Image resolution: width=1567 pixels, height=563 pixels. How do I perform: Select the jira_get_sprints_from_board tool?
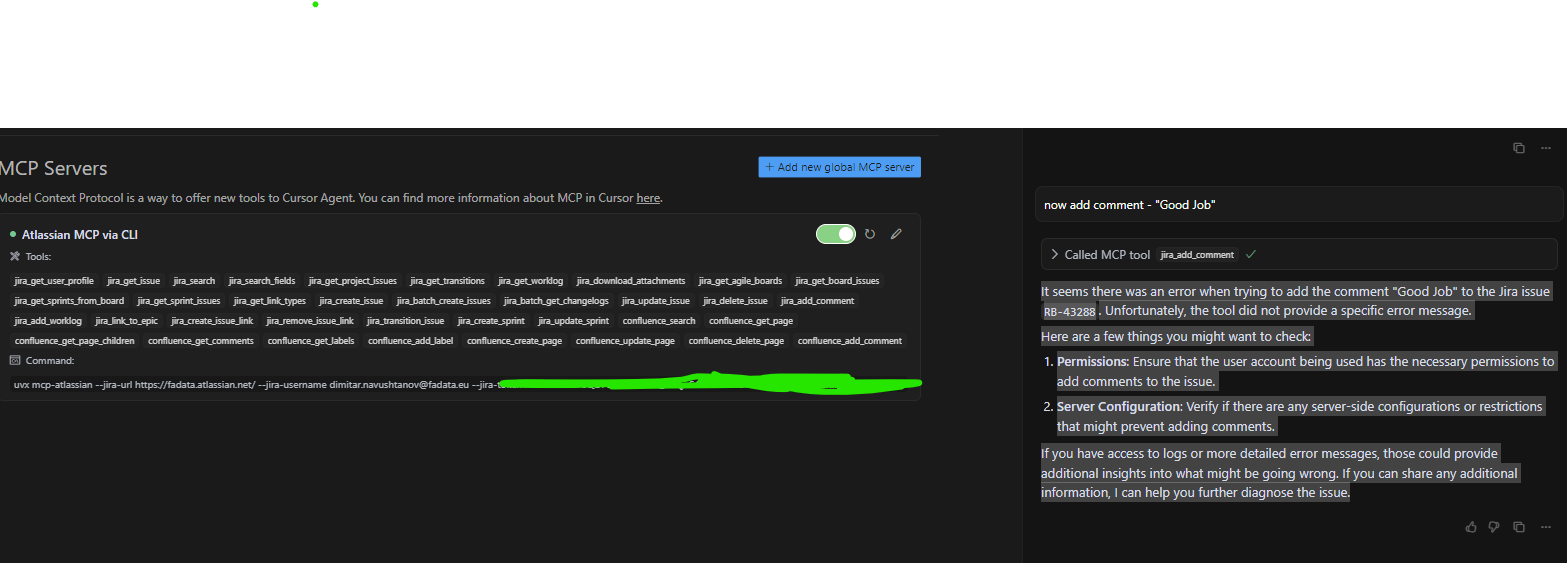(x=69, y=301)
